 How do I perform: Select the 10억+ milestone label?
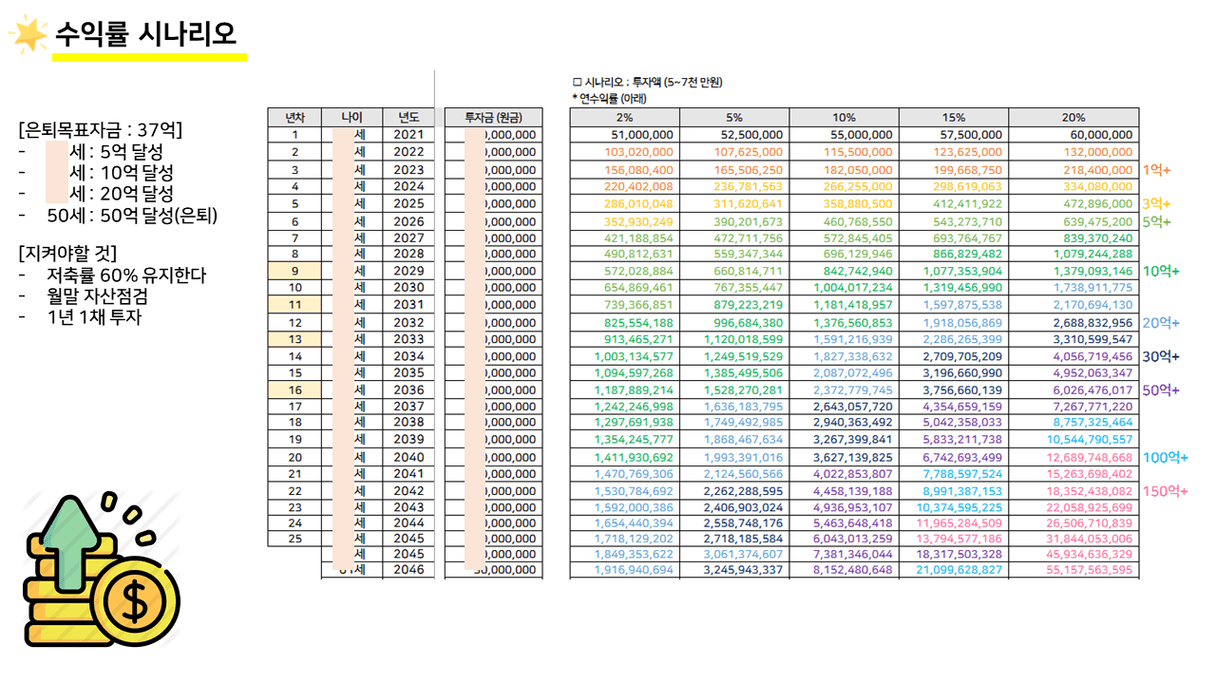pyautogui.click(x=1160, y=271)
